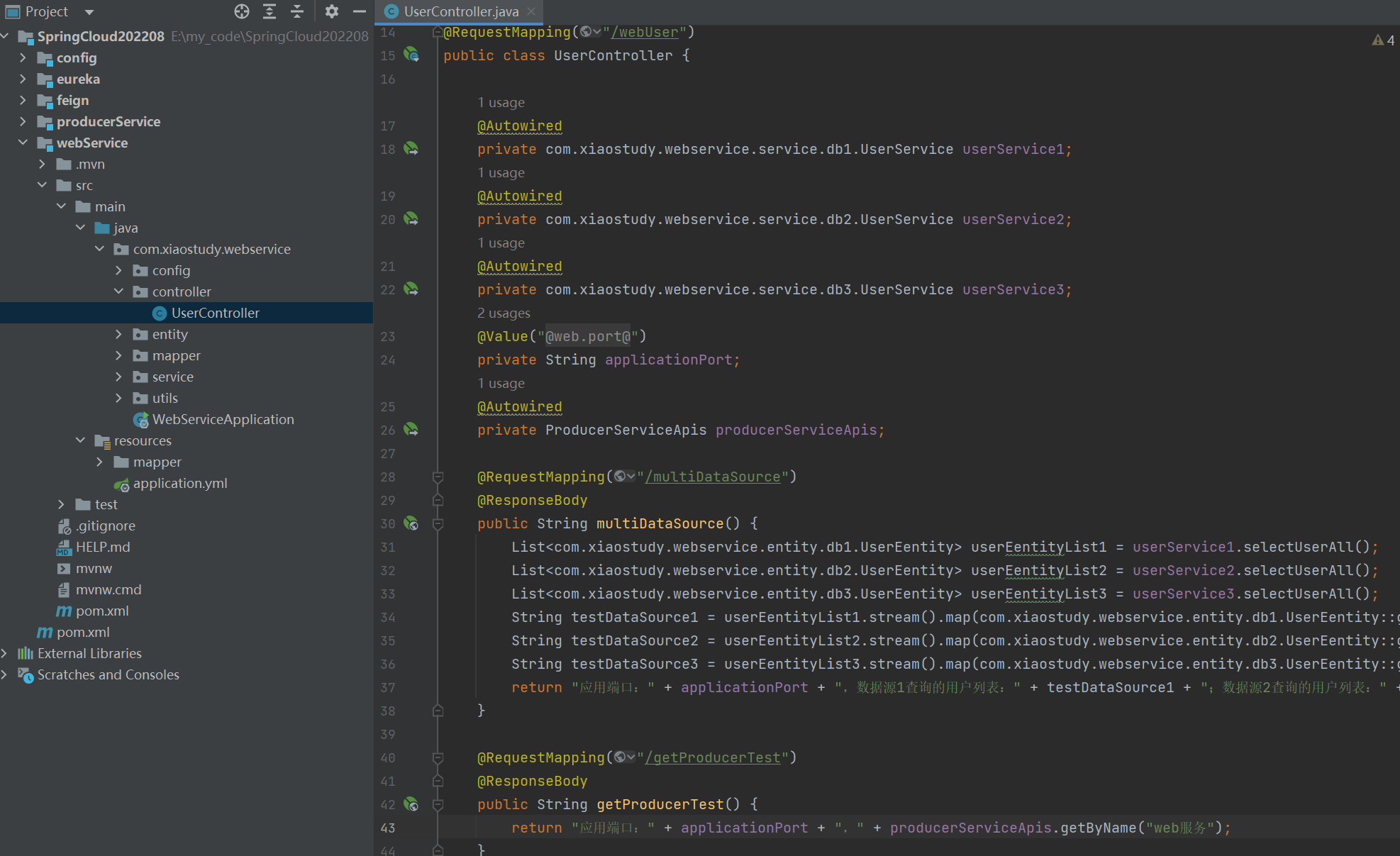Click autowired gutter icon on line 20

(411, 218)
